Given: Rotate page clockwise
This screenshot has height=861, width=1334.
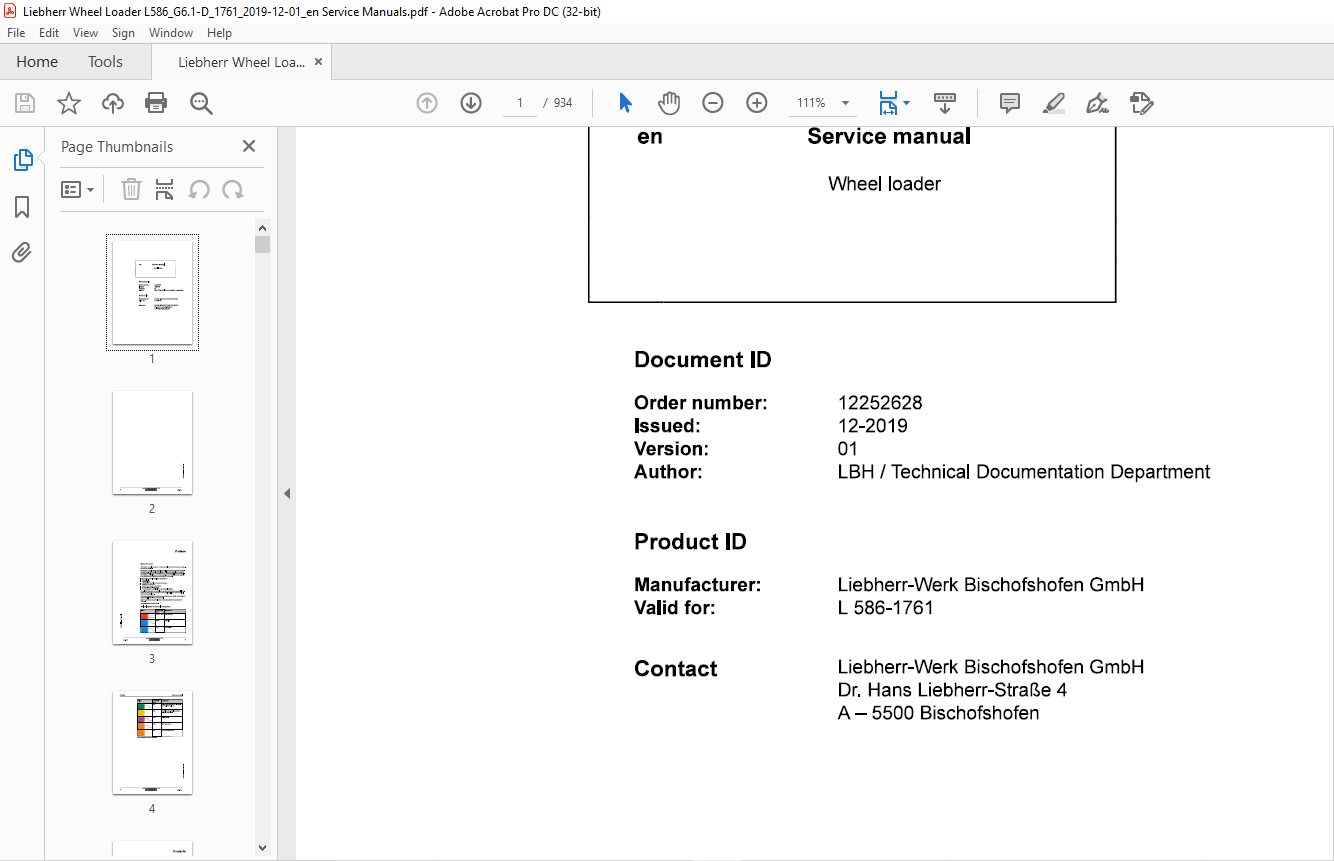Looking at the screenshot, I should pos(233,189).
